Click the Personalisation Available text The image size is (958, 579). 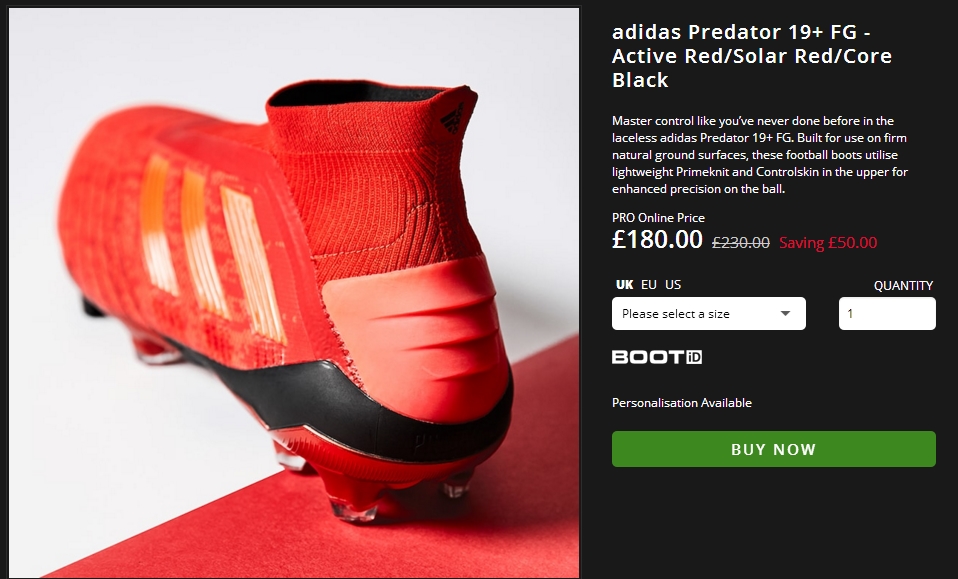click(682, 403)
